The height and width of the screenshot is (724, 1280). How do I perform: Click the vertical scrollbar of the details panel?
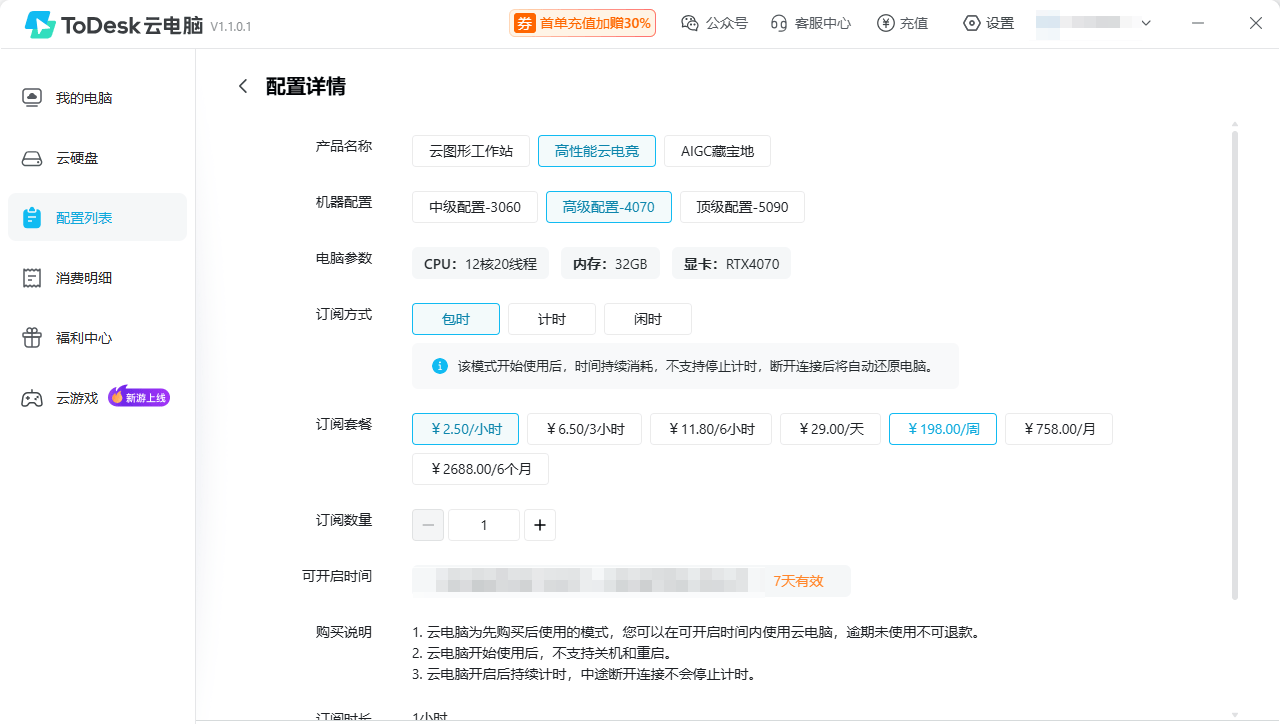(1235, 365)
